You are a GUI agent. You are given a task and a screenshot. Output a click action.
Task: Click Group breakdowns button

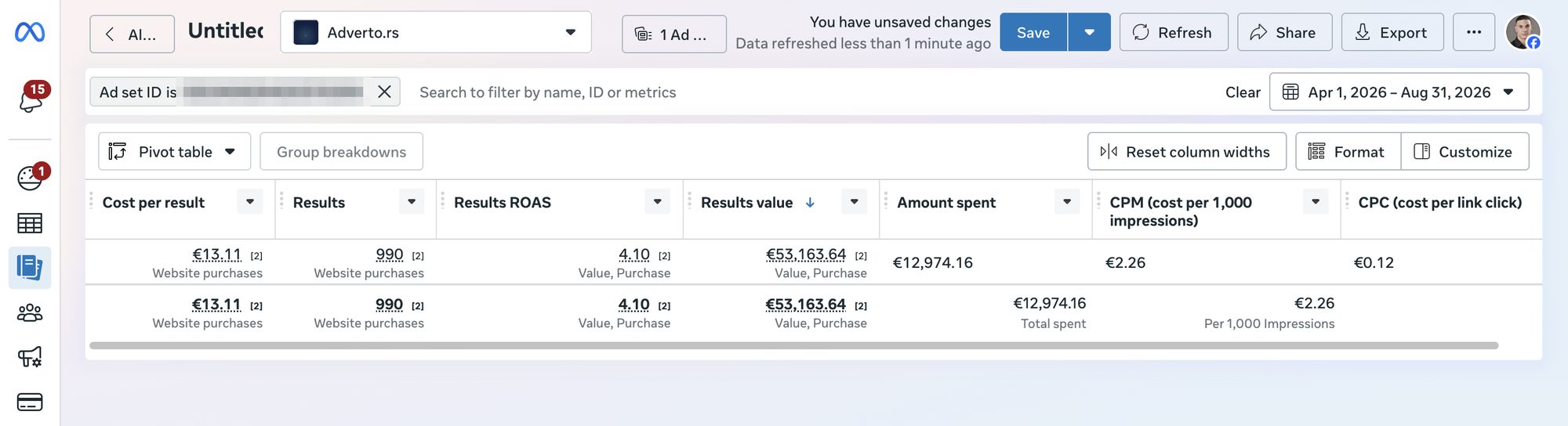tap(341, 151)
